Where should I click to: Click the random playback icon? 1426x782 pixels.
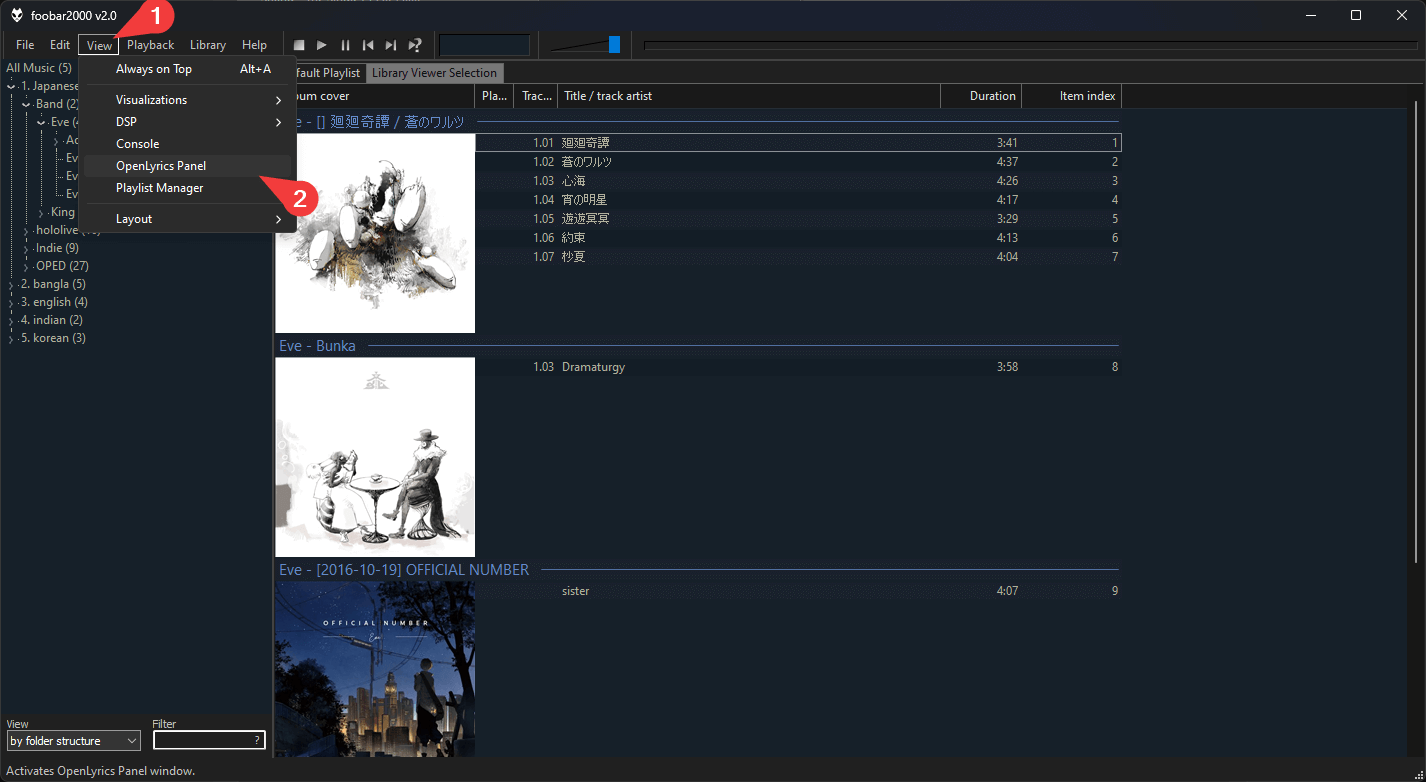click(415, 45)
